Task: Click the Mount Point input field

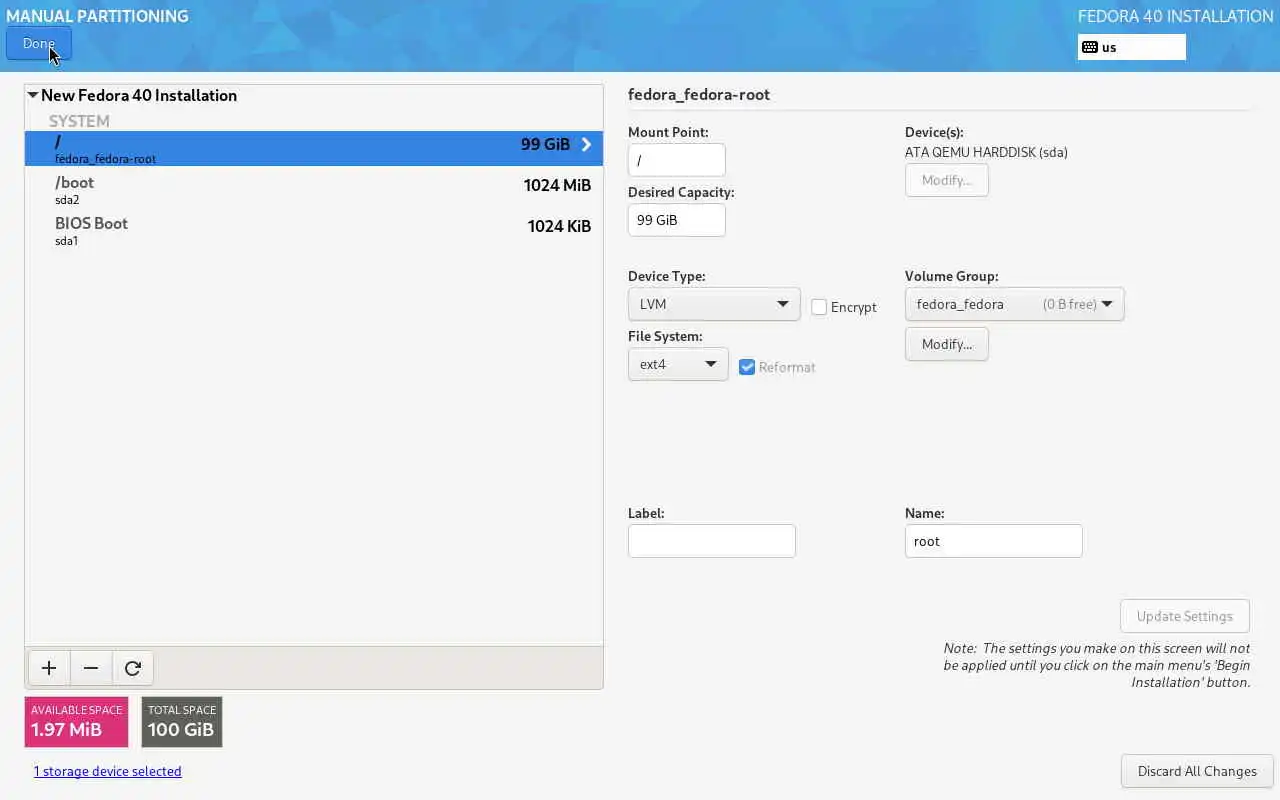Action: (x=677, y=160)
